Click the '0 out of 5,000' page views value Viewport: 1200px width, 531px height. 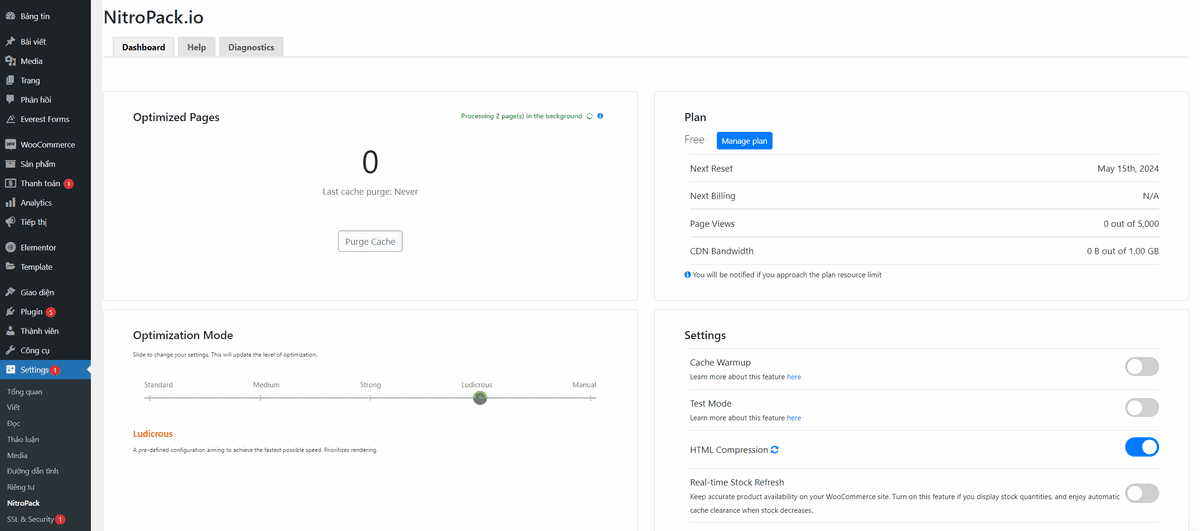pos(1131,223)
